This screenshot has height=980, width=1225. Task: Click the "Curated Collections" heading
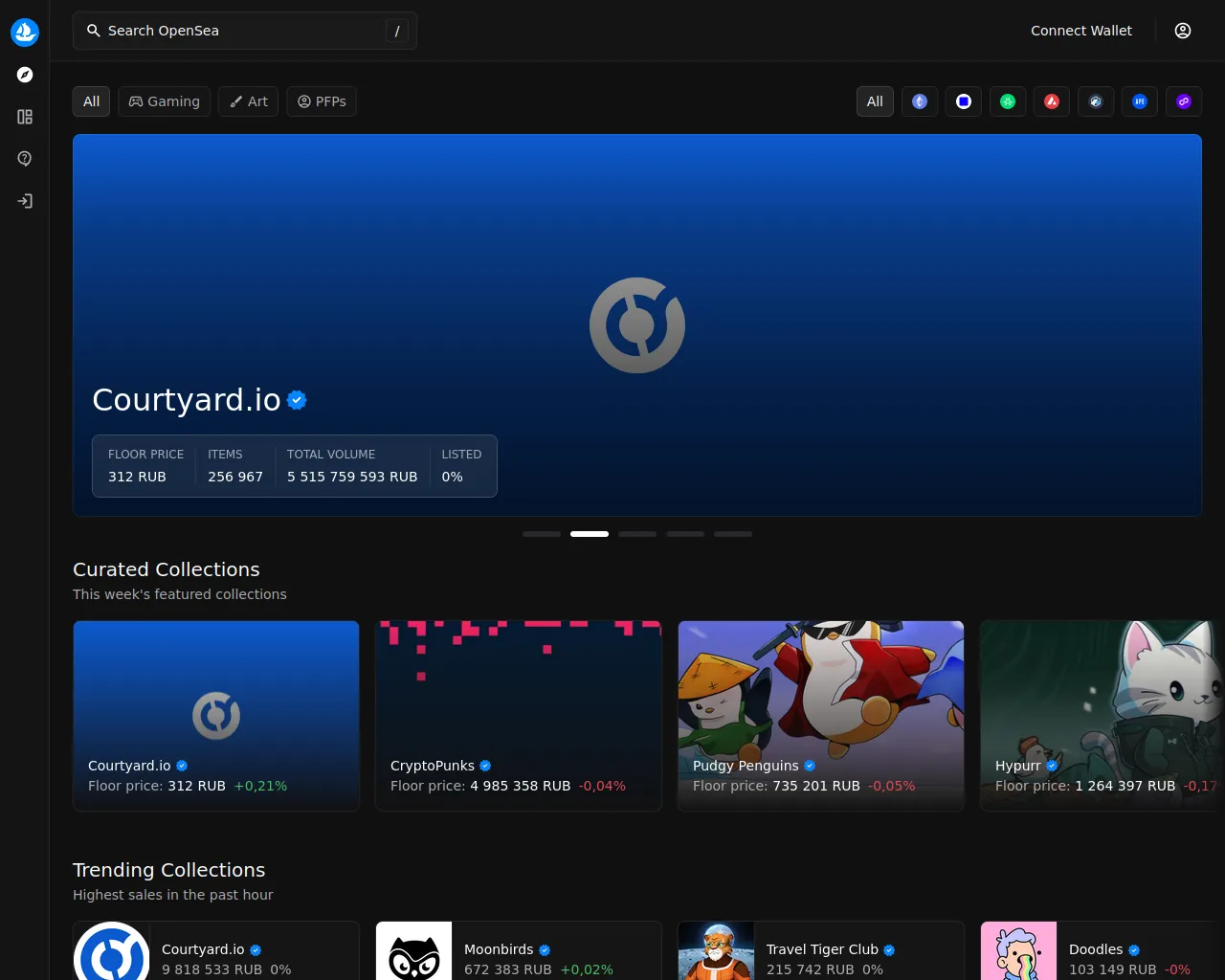point(167,569)
